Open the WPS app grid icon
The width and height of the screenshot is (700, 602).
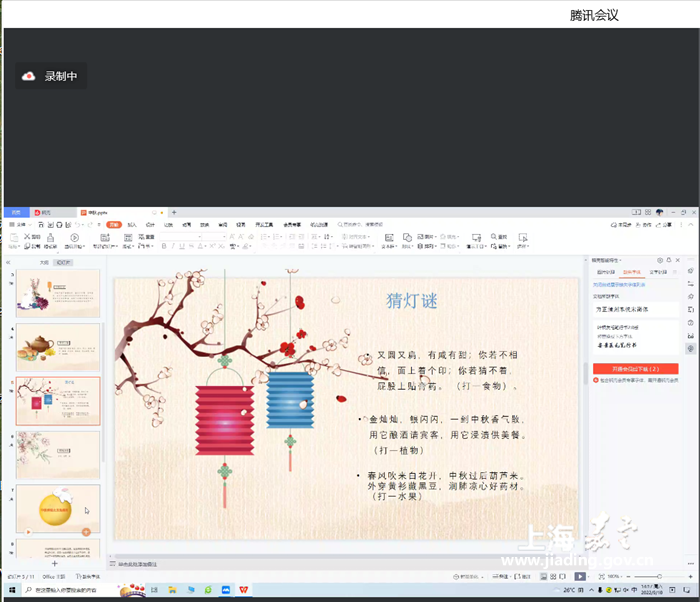pos(648,212)
